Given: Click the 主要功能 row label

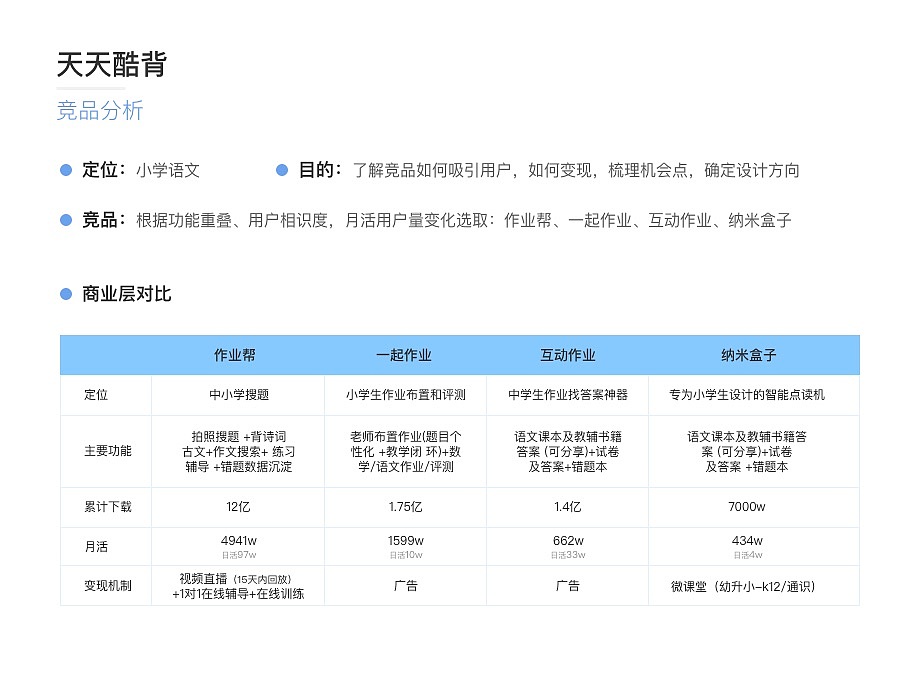Looking at the screenshot, I should [108, 451].
